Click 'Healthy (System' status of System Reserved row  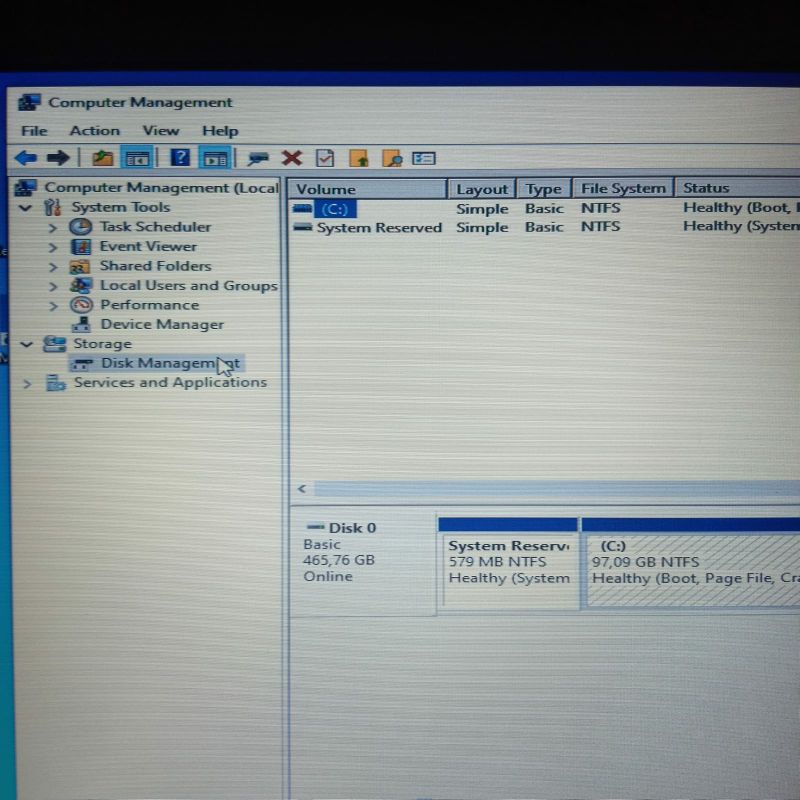click(x=741, y=227)
